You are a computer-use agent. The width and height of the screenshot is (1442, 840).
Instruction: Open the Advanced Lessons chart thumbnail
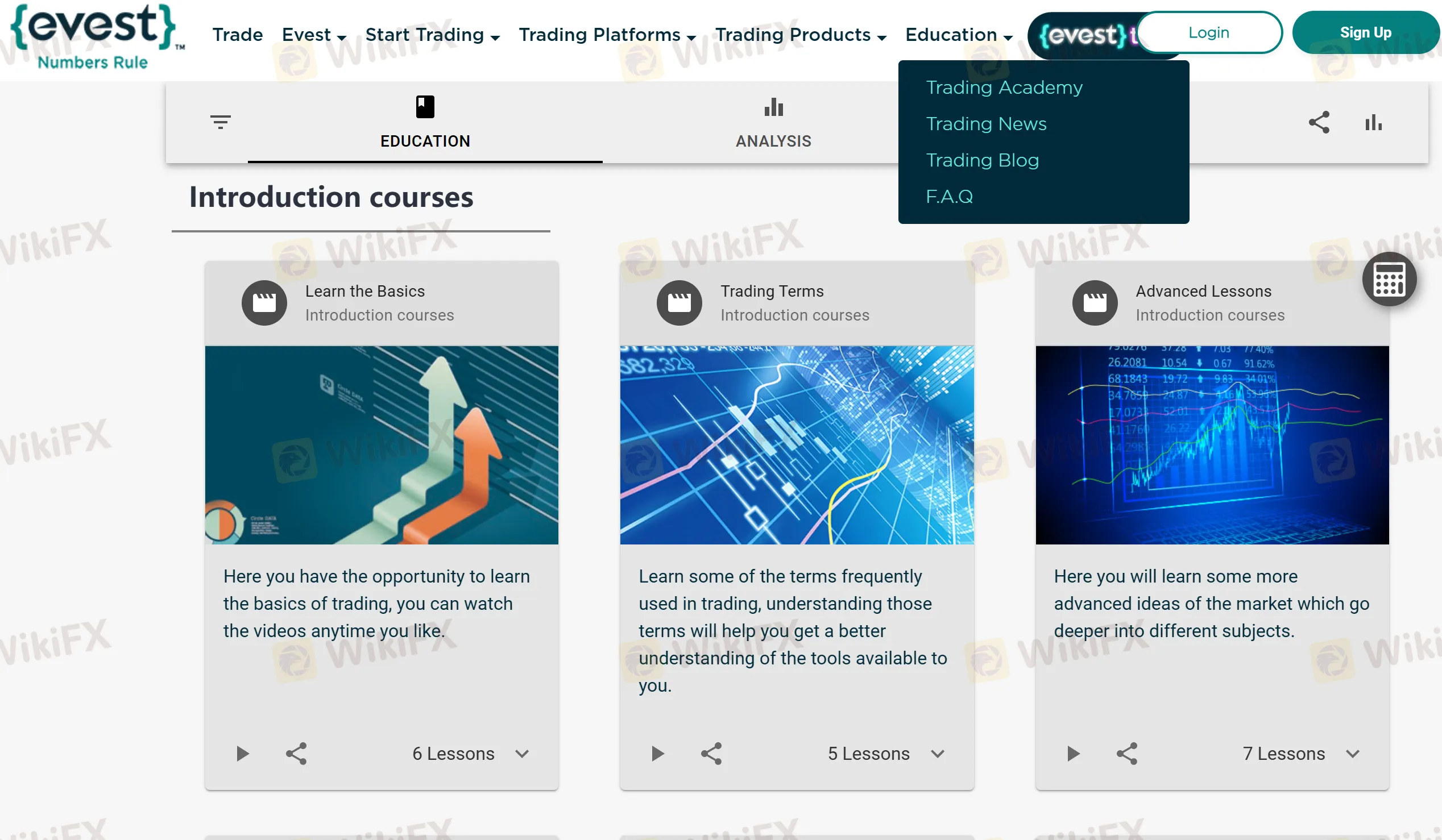(1212, 445)
